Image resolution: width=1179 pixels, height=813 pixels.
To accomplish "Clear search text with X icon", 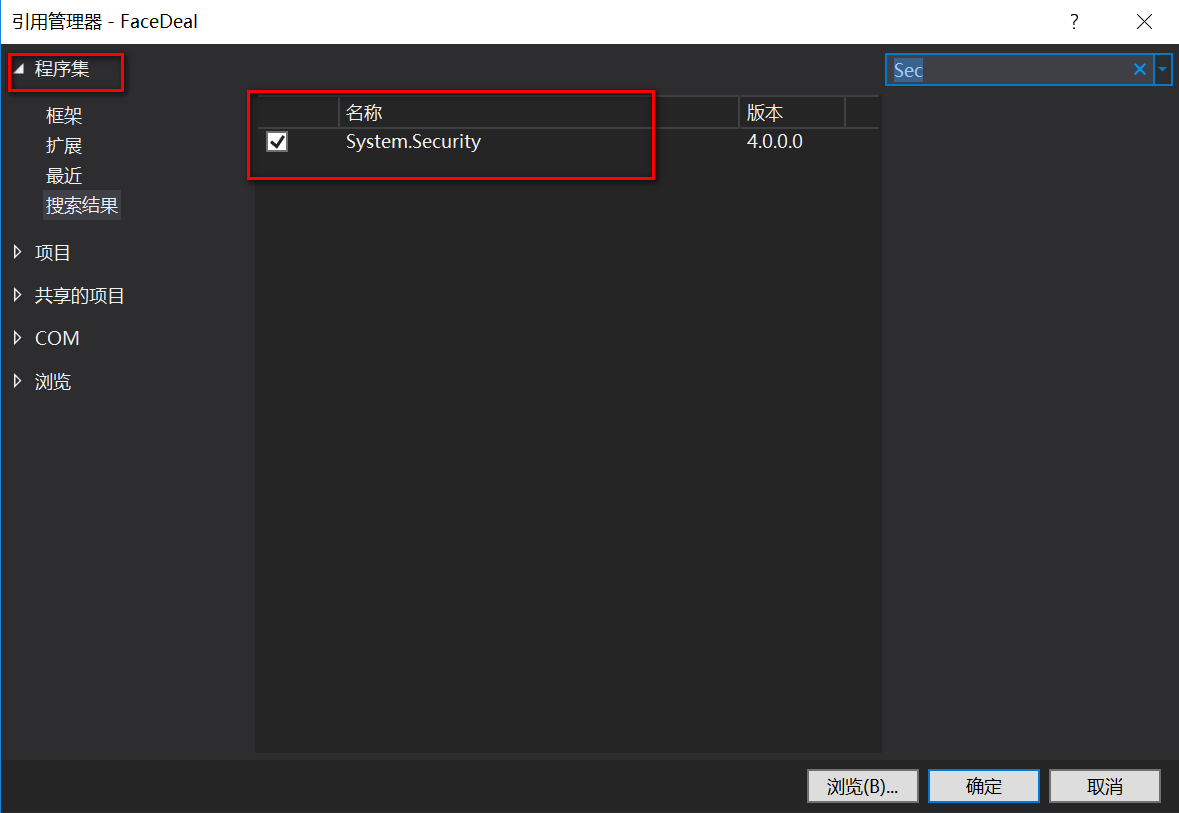I will (1139, 70).
